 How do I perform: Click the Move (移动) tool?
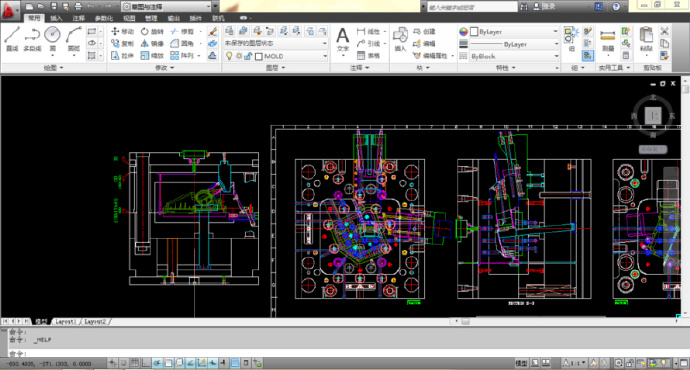pos(122,31)
